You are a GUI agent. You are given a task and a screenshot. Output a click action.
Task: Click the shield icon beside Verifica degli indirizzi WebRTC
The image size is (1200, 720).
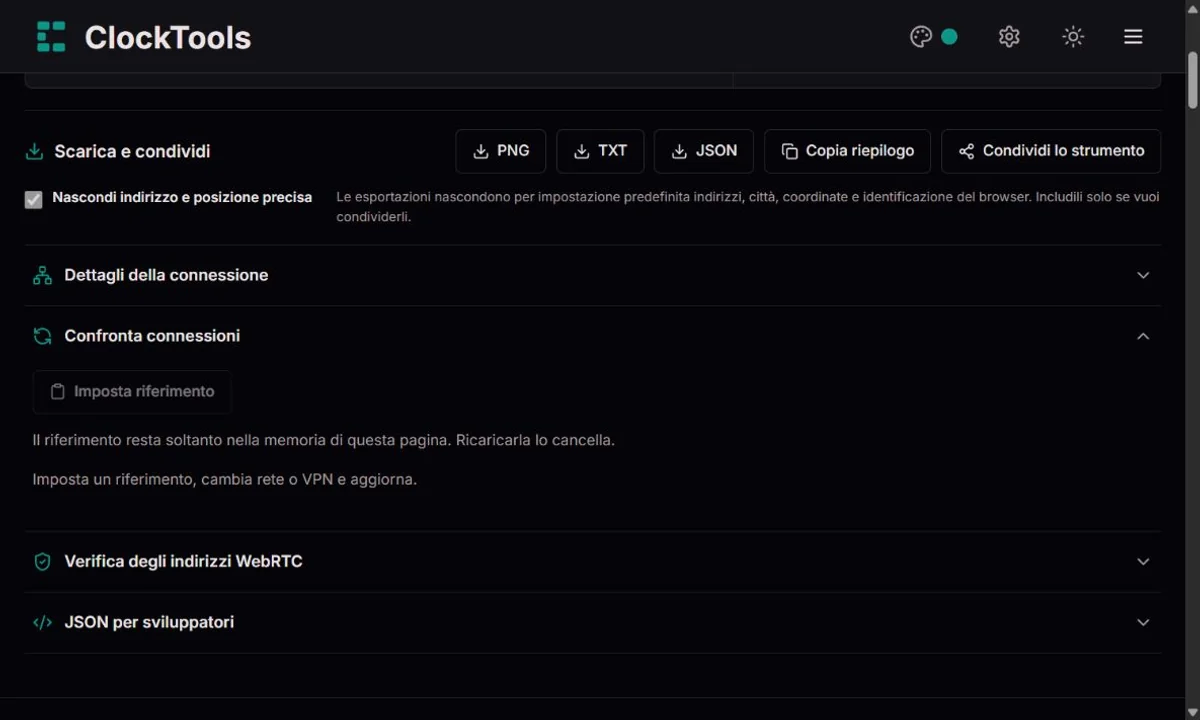[42, 562]
